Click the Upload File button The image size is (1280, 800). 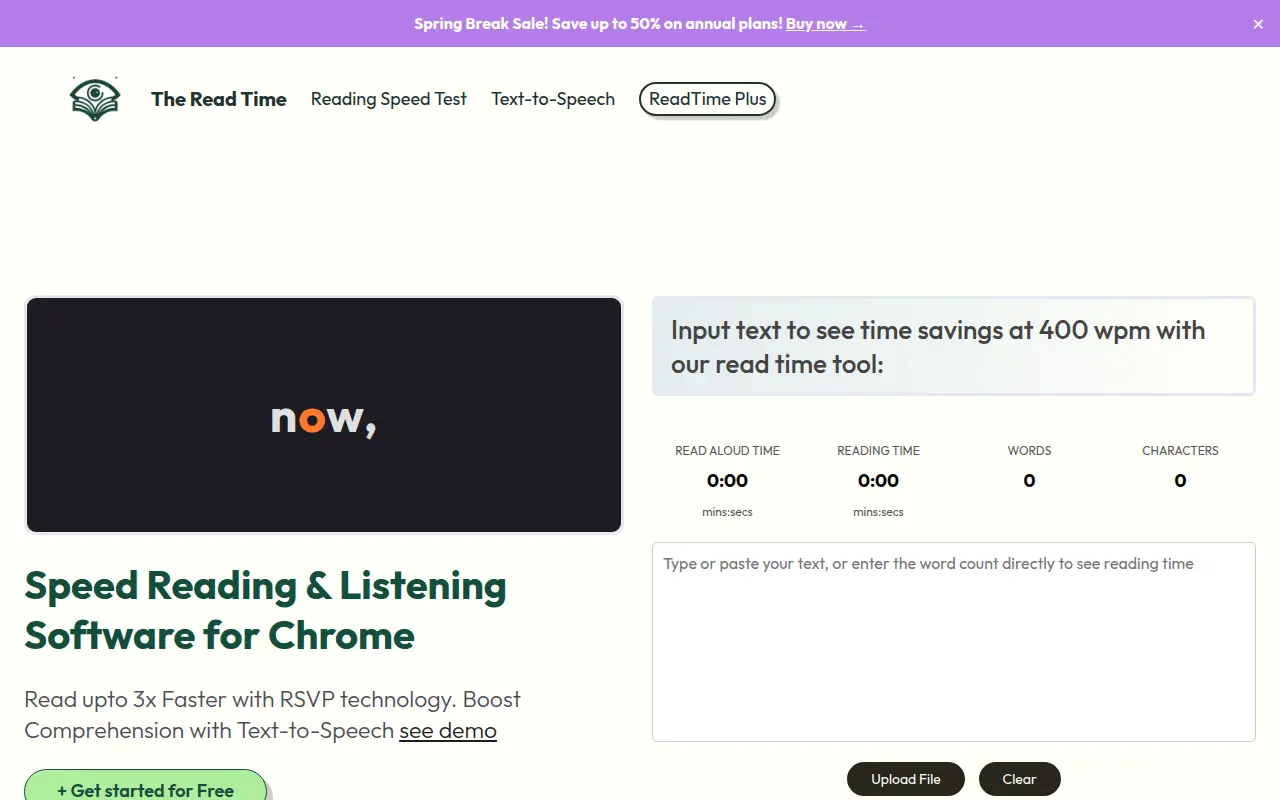[x=906, y=779]
